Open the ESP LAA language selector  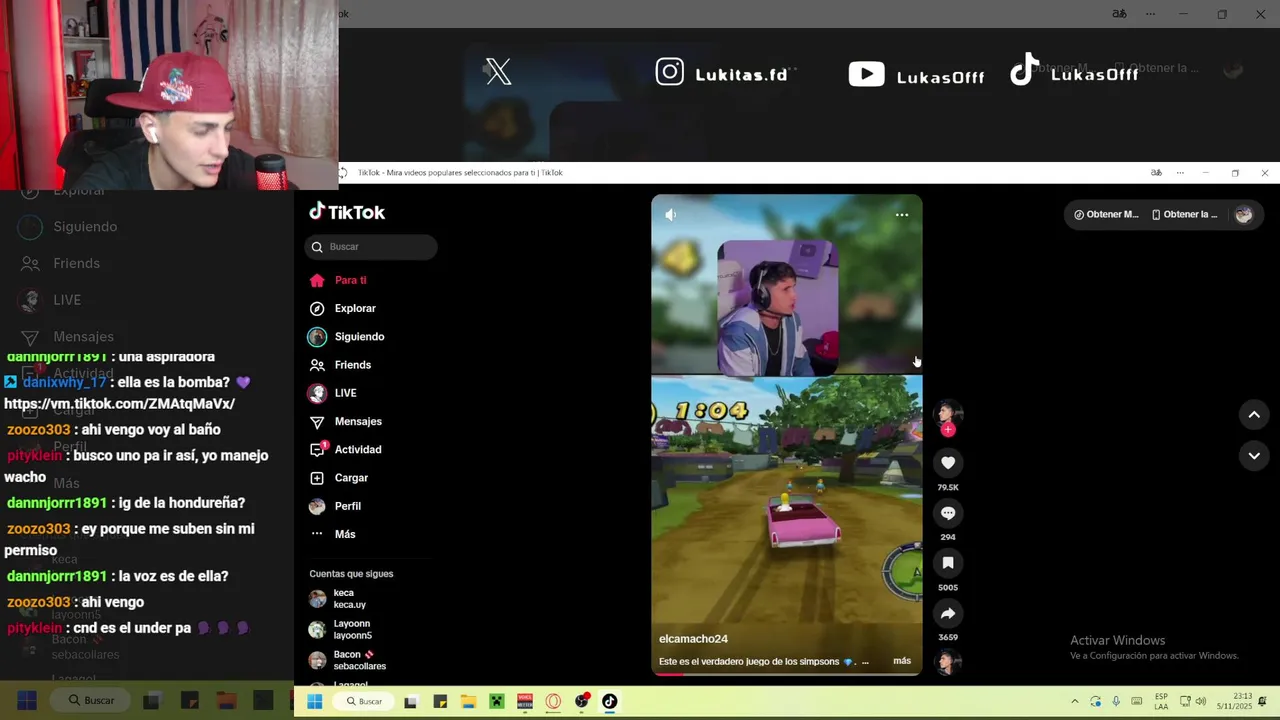(1161, 702)
